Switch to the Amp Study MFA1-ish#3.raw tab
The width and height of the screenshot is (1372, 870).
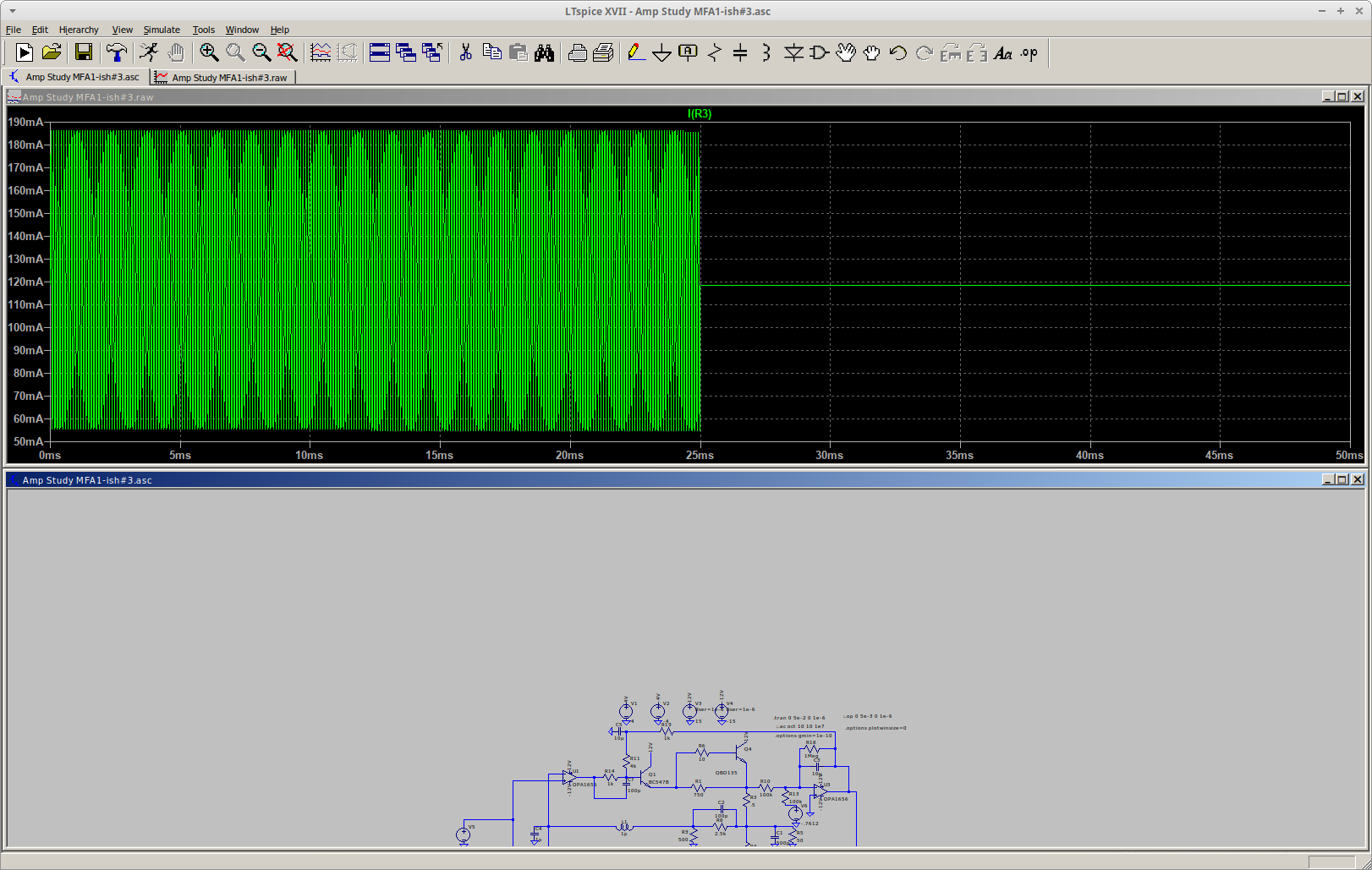[222, 77]
